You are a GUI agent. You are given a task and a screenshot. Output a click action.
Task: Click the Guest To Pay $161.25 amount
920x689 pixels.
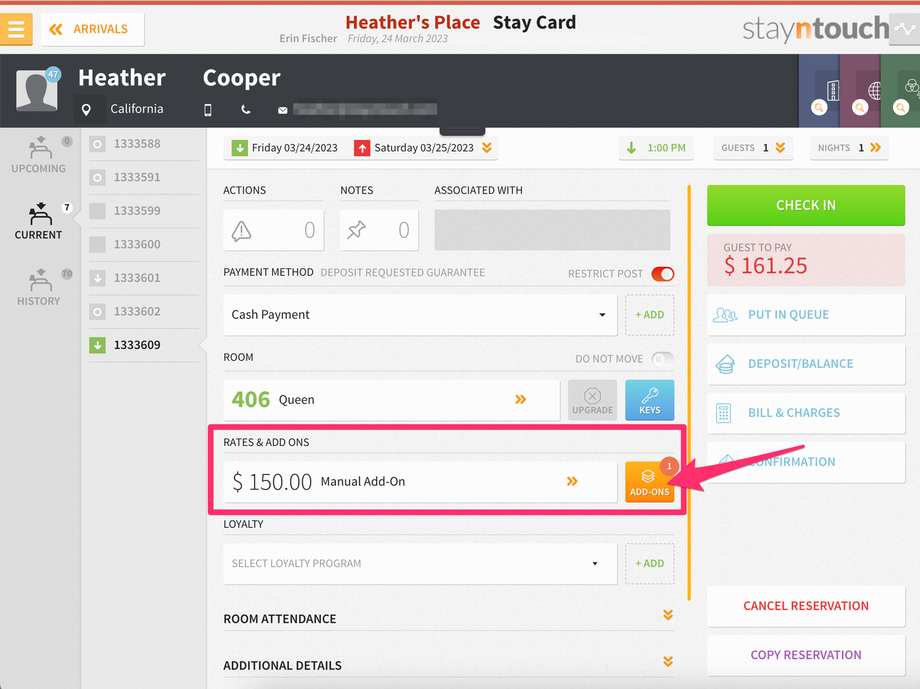click(806, 260)
